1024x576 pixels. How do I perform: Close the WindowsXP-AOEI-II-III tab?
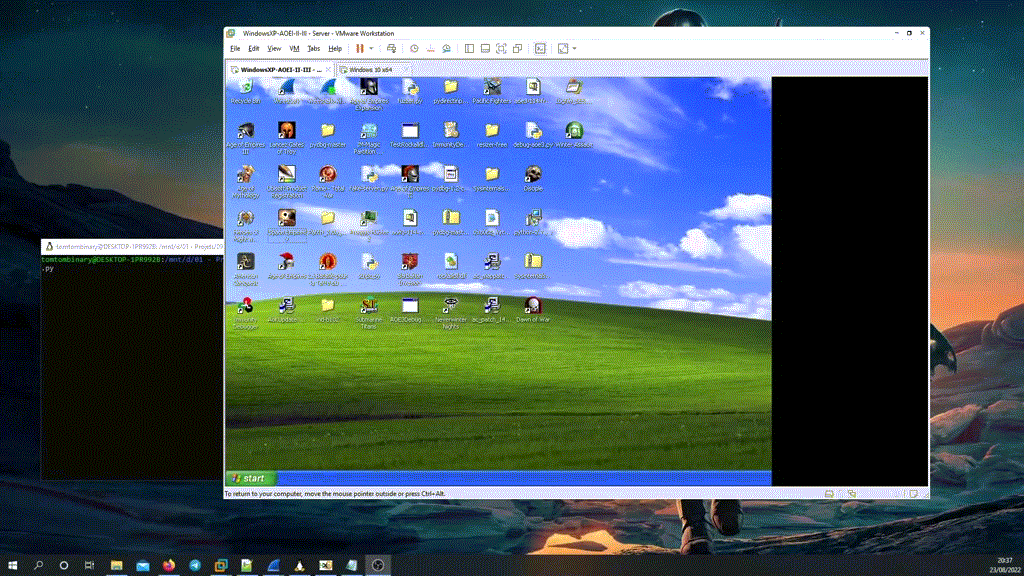click(328, 69)
